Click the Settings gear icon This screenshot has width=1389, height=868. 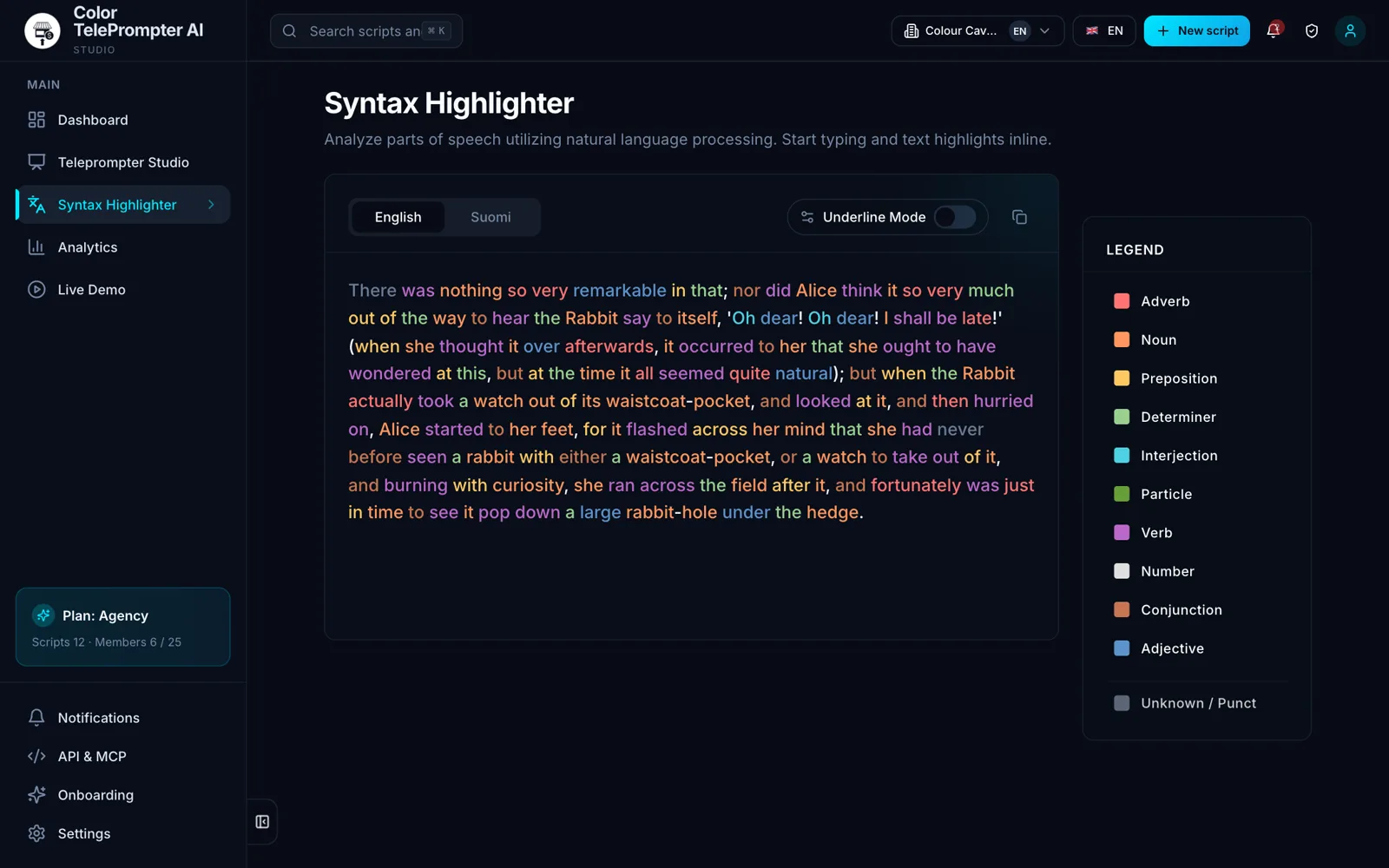coord(36,834)
